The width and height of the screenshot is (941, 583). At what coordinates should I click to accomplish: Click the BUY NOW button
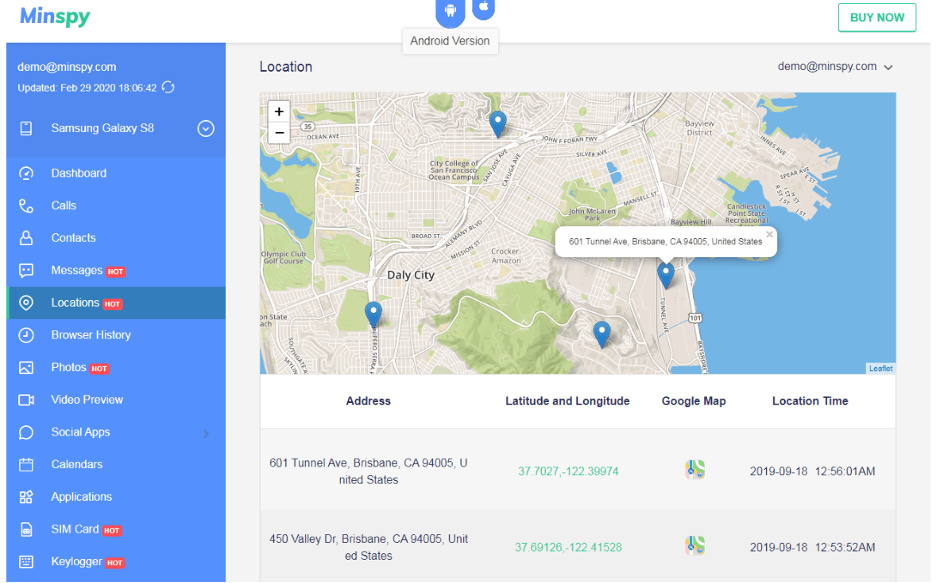pyautogui.click(x=877, y=17)
